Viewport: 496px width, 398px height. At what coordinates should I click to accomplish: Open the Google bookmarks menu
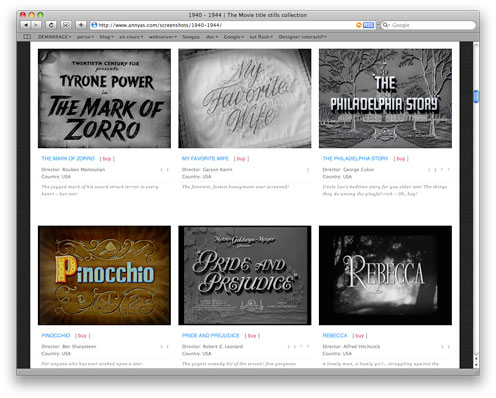tap(233, 37)
